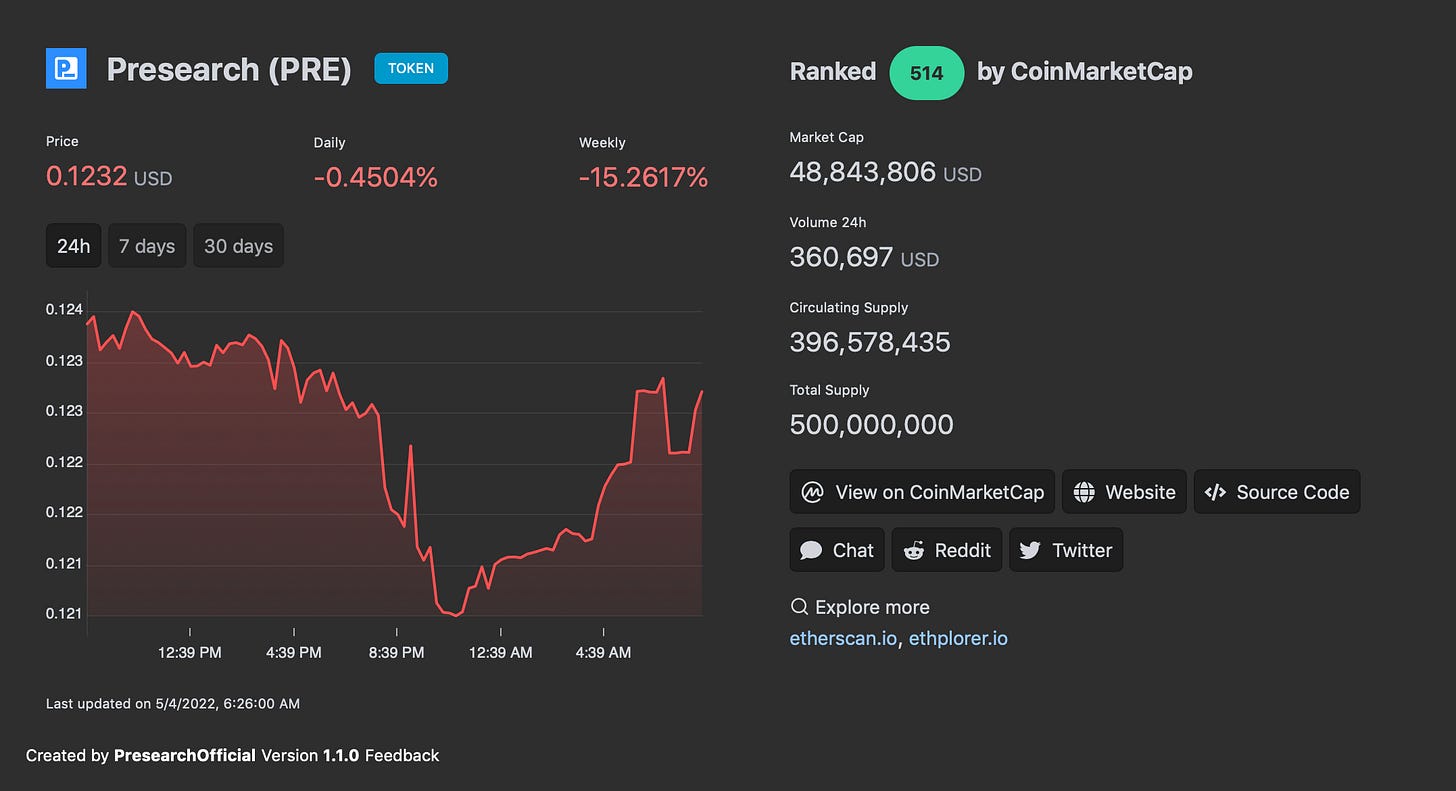Open the Feedback link in footer
This screenshot has width=1456, height=791.
tap(401, 755)
